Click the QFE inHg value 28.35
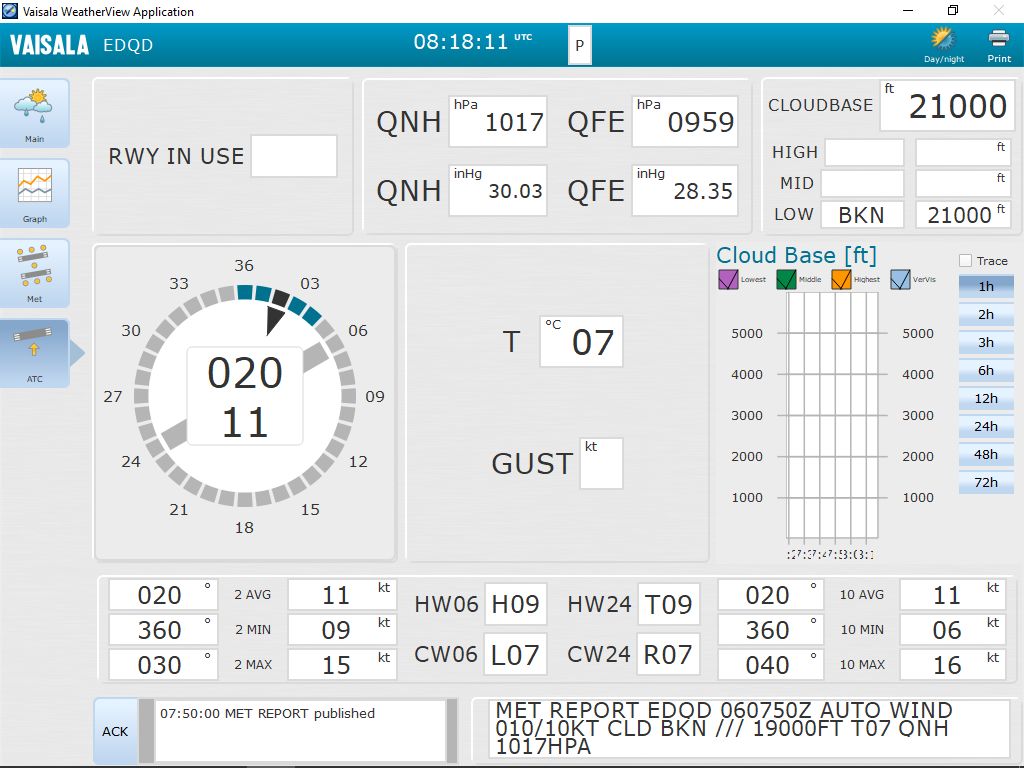This screenshot has height=768, width=1024. [684, 190]
